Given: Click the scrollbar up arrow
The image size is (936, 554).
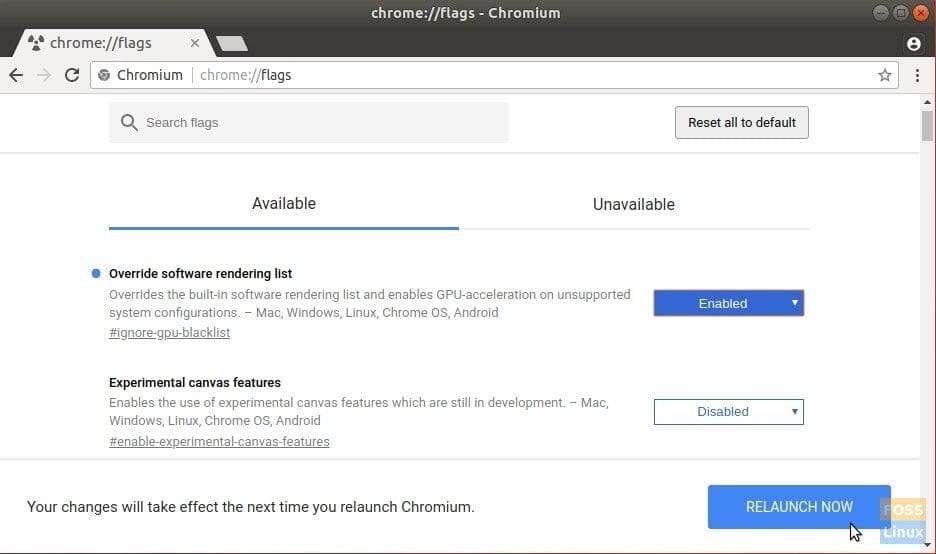Looking at the screenshot, I should (x=927, y=102).
